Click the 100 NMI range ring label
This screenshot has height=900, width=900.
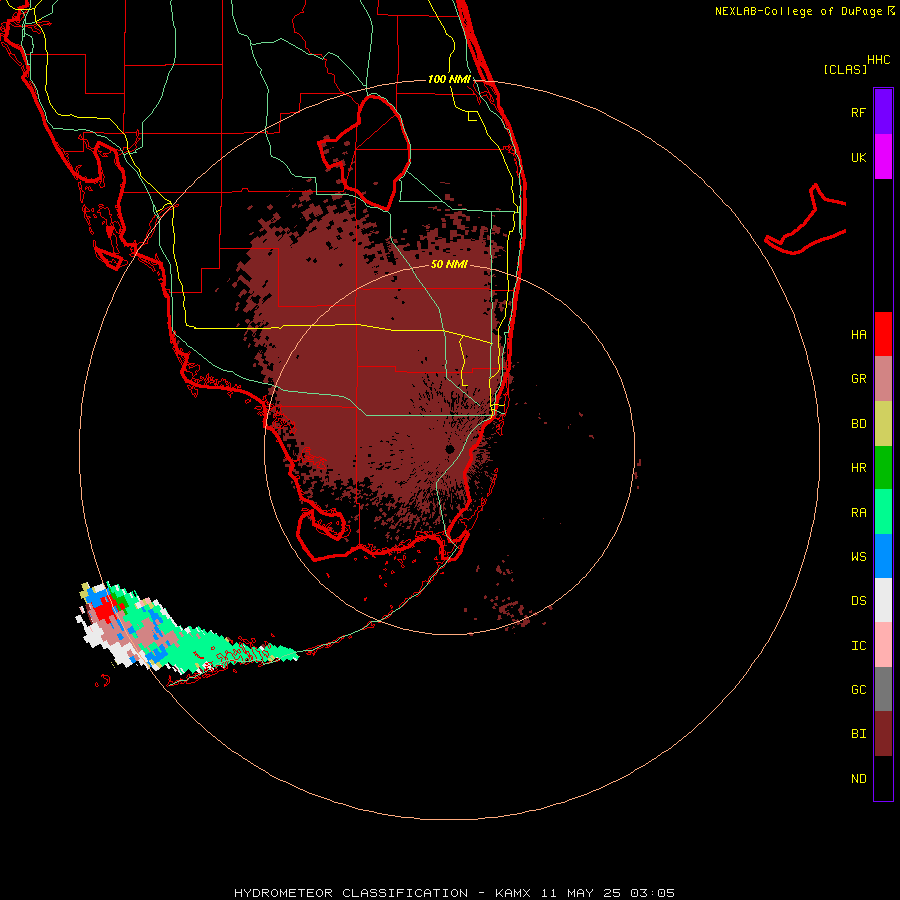pos(449,79)
